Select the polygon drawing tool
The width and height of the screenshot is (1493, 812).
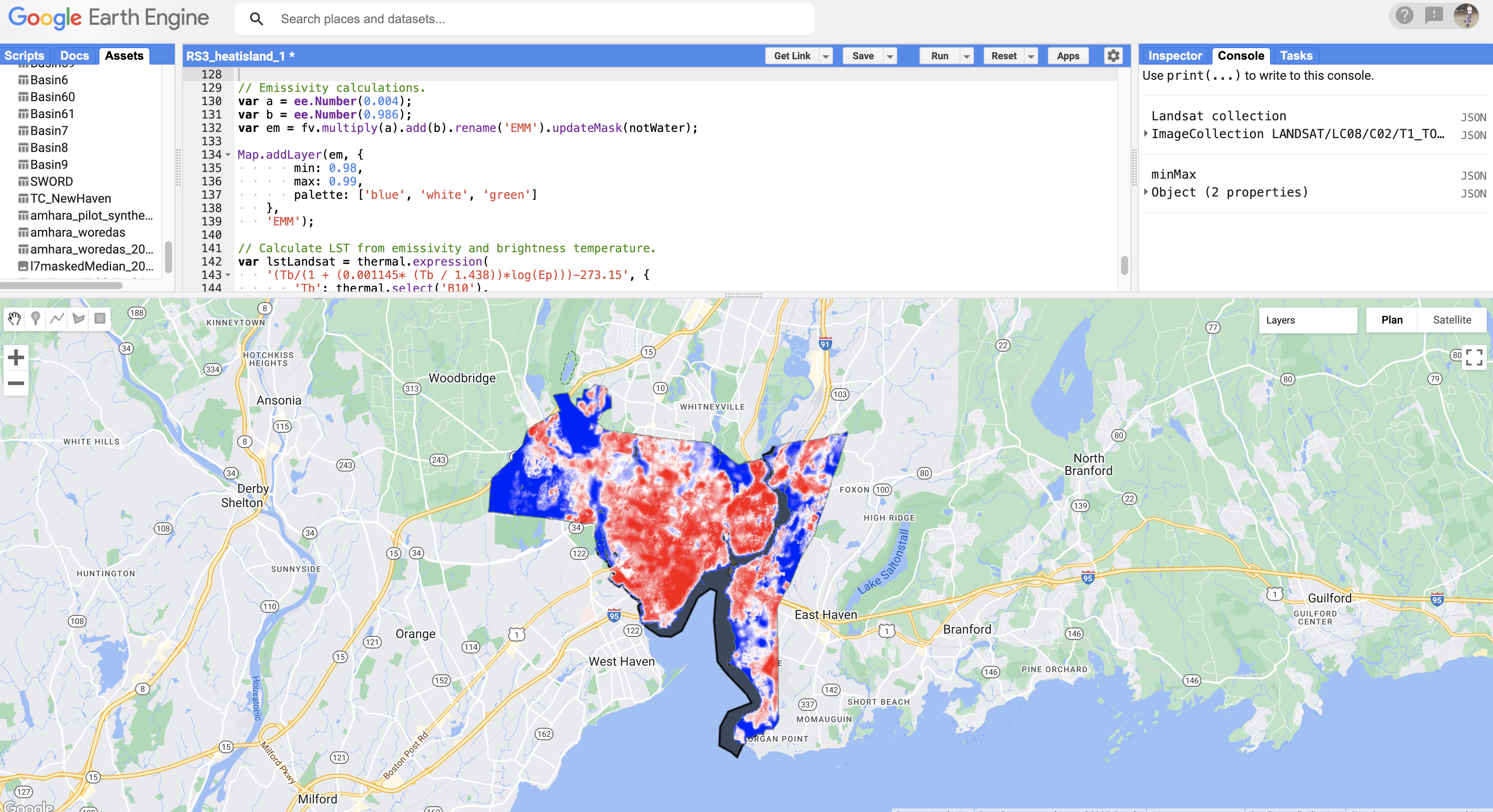[78, 319]
